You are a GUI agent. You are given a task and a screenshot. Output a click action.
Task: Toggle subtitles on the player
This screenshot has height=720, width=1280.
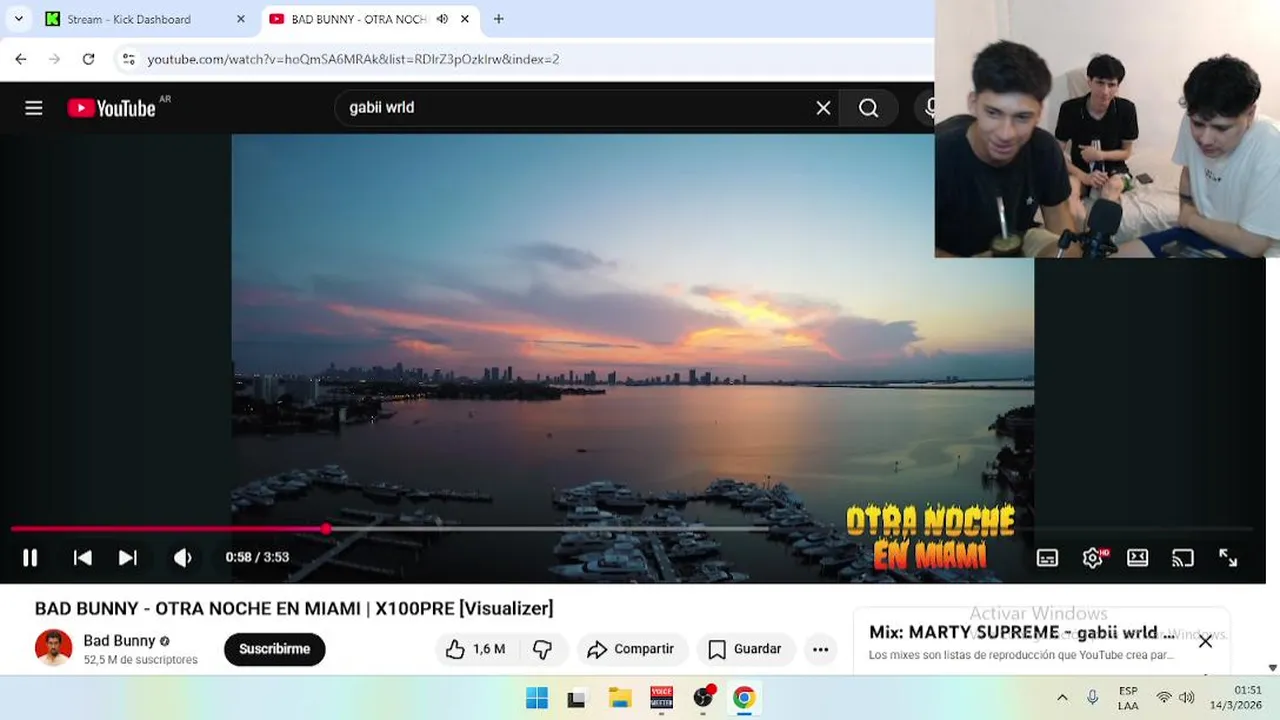coord(1047,558)
